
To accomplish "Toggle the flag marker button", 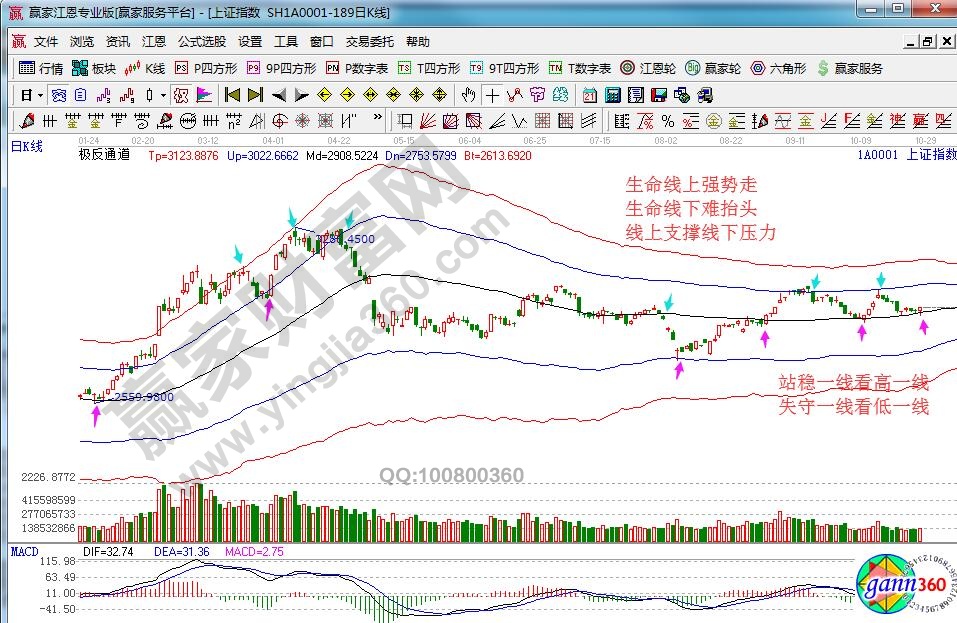I will (x=203, y=96).
